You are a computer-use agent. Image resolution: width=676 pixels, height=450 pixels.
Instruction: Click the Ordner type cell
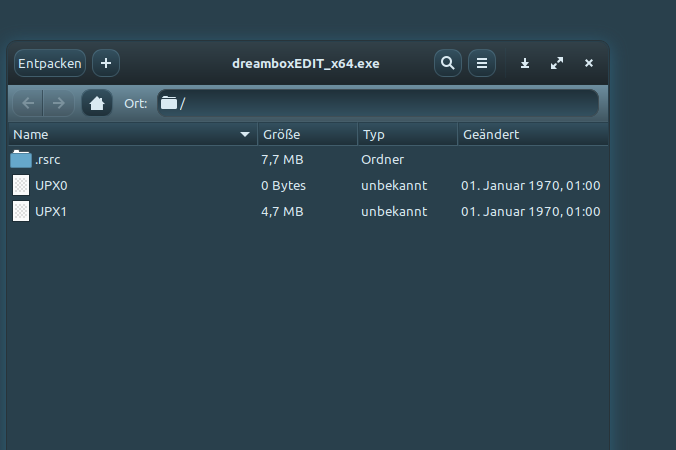pos(382,160)
